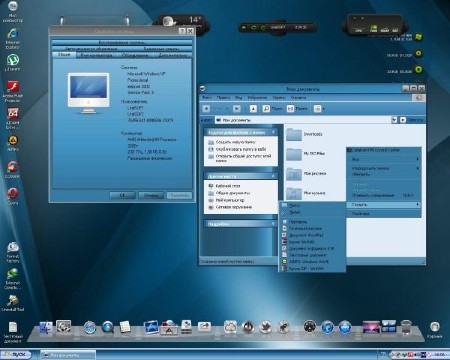Open Tools menu in Explorer window
This screenshot has height=360, width=450.
(x=279, y=97)
